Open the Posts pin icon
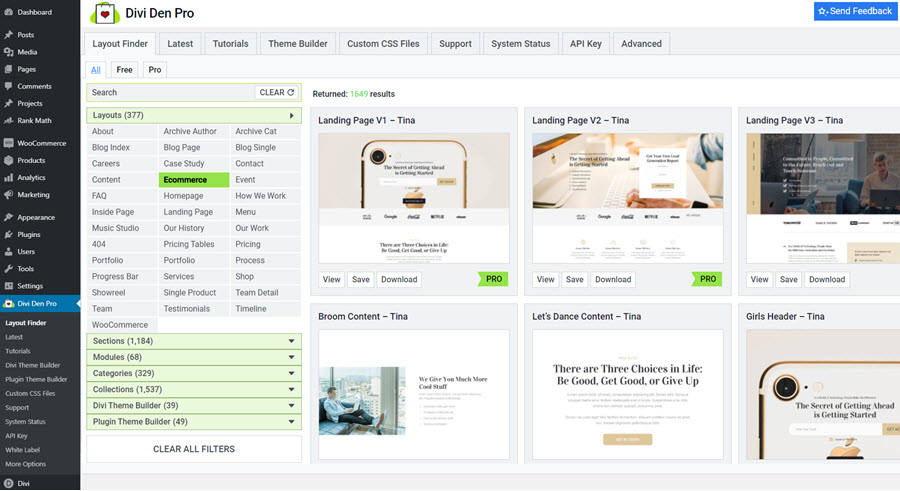900x491 pixels. click(8, 35)
